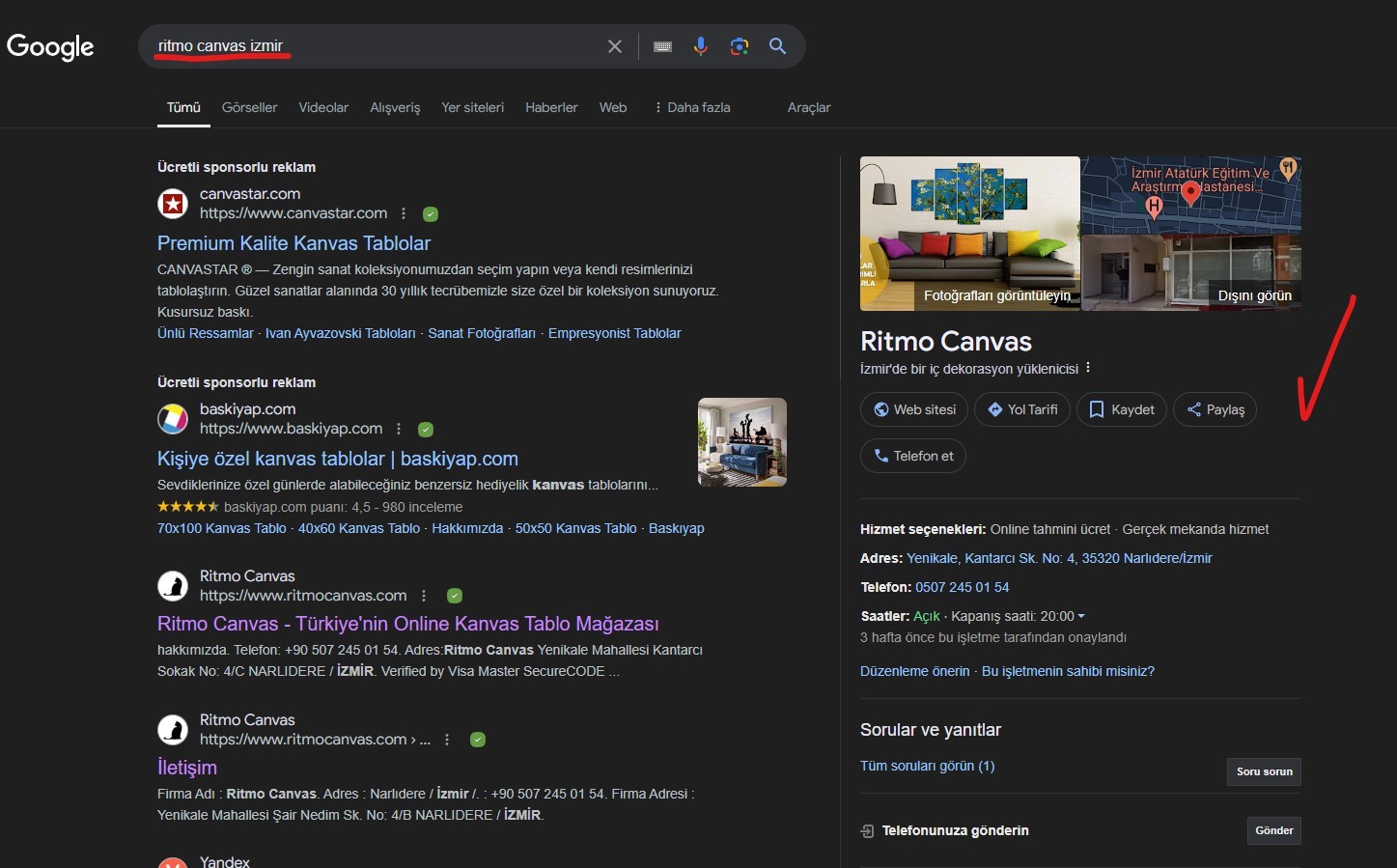
Task: Expand opening hours dropdown arrow
Action: pyautogui.click(x=1081, y=616)
